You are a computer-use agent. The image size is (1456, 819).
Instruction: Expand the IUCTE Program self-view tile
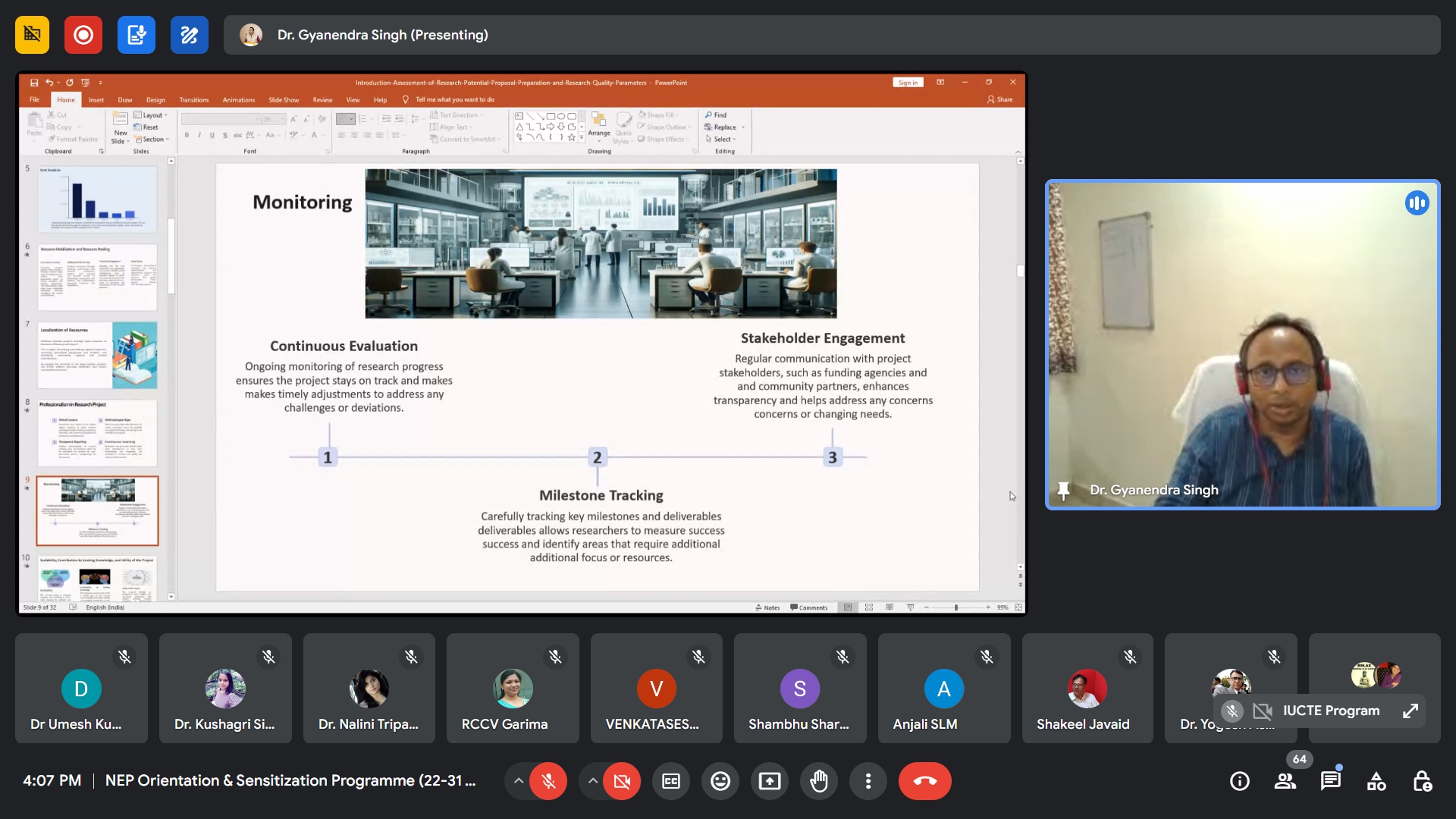[1410, 711]
